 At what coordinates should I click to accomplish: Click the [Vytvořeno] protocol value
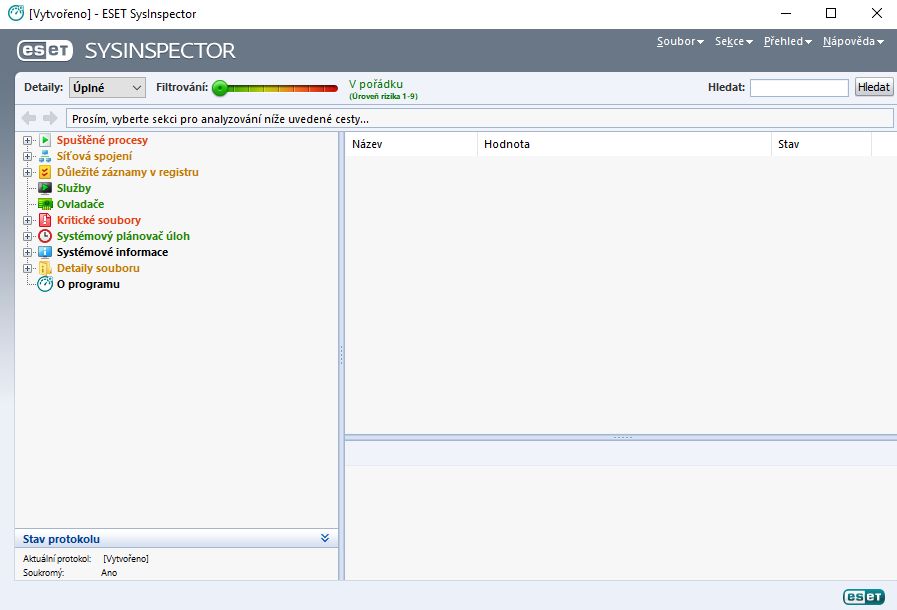coord(126,558)
